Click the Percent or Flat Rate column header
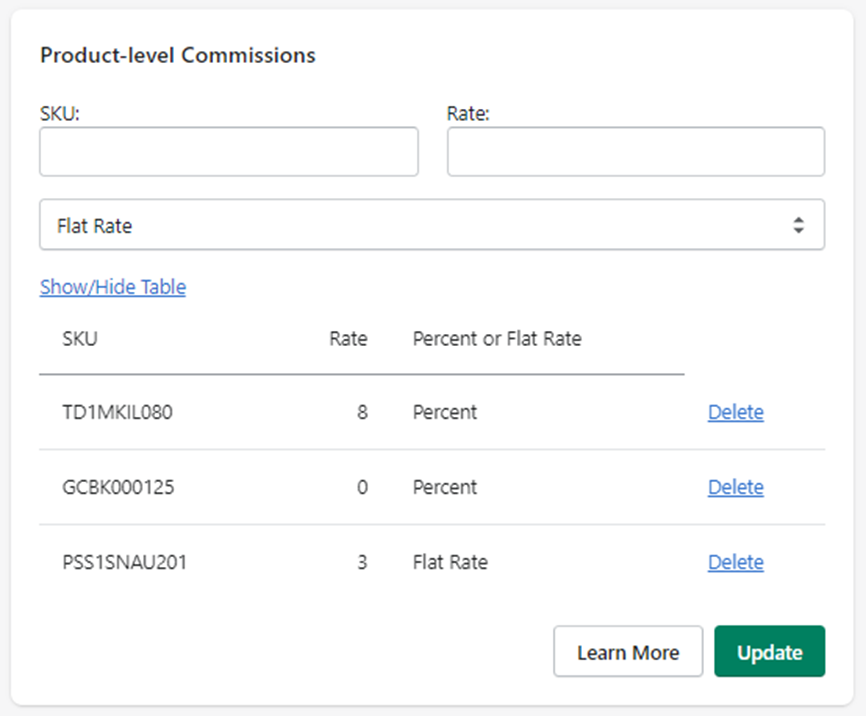The height and width of the screenshot is (716, 866). (497, 339)
